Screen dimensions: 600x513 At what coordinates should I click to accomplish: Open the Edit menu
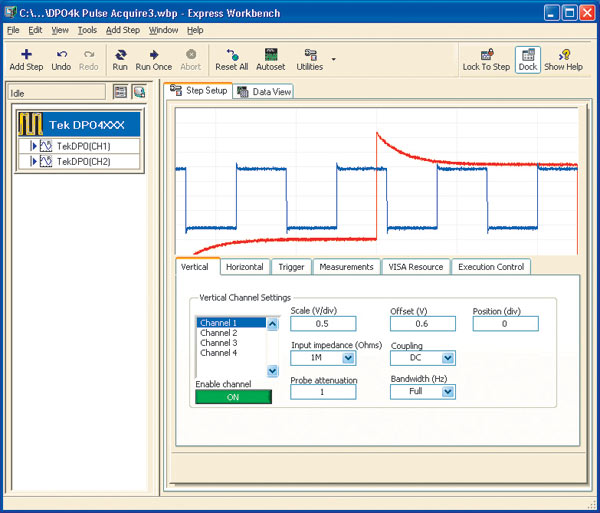(x=35, y=30)
